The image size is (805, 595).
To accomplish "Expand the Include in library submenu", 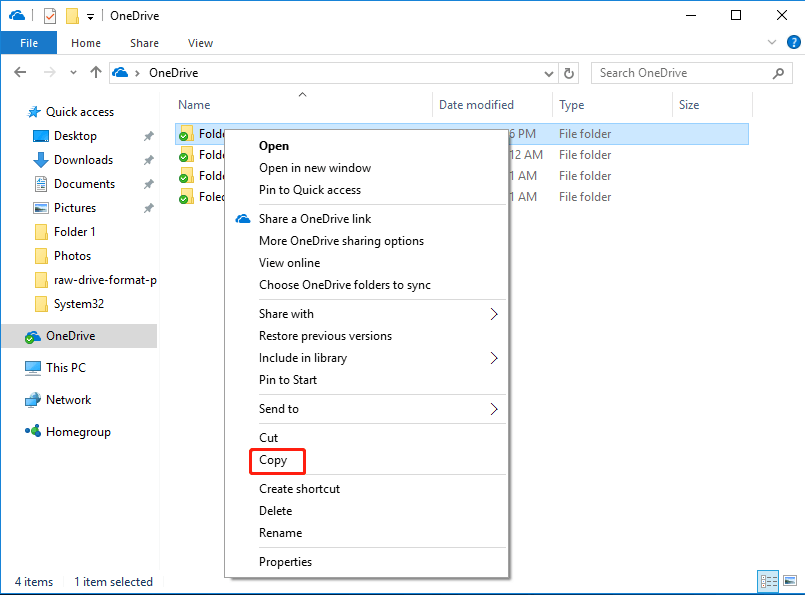I will pyautogui.click(x=367, y=358).
